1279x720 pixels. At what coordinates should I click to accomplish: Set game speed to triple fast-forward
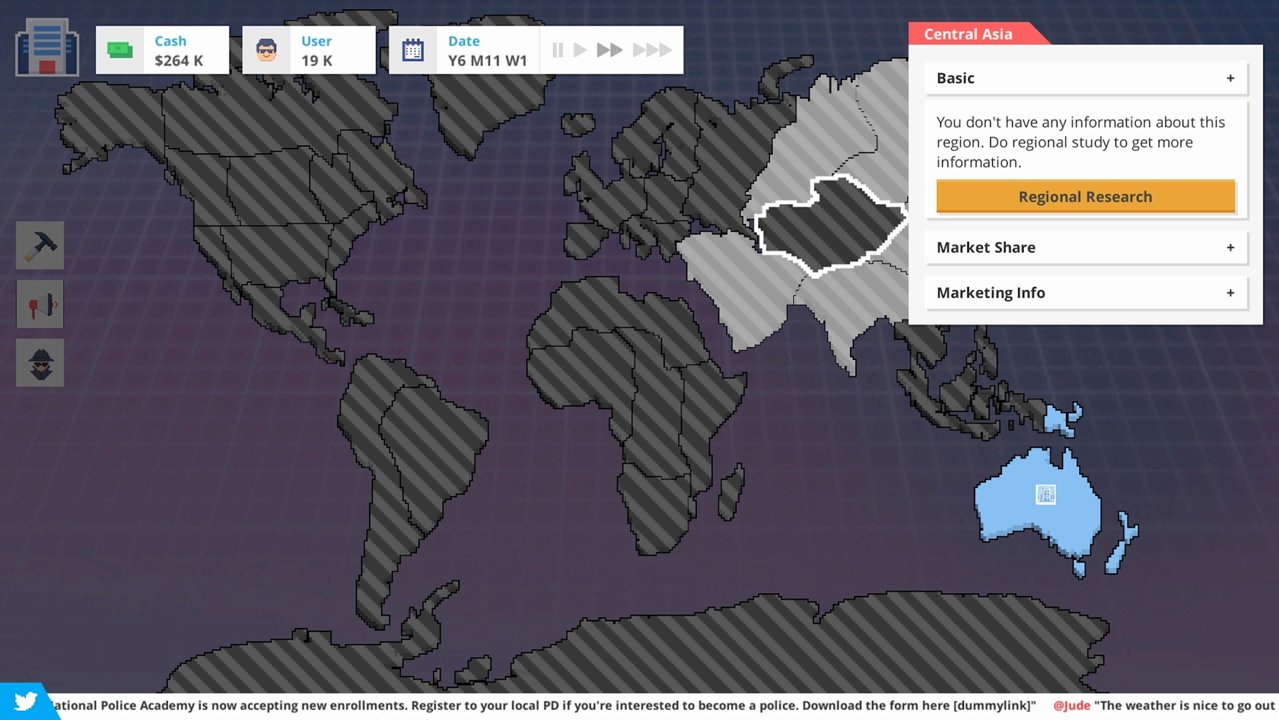pyautogui.click(x=652, y=50)
